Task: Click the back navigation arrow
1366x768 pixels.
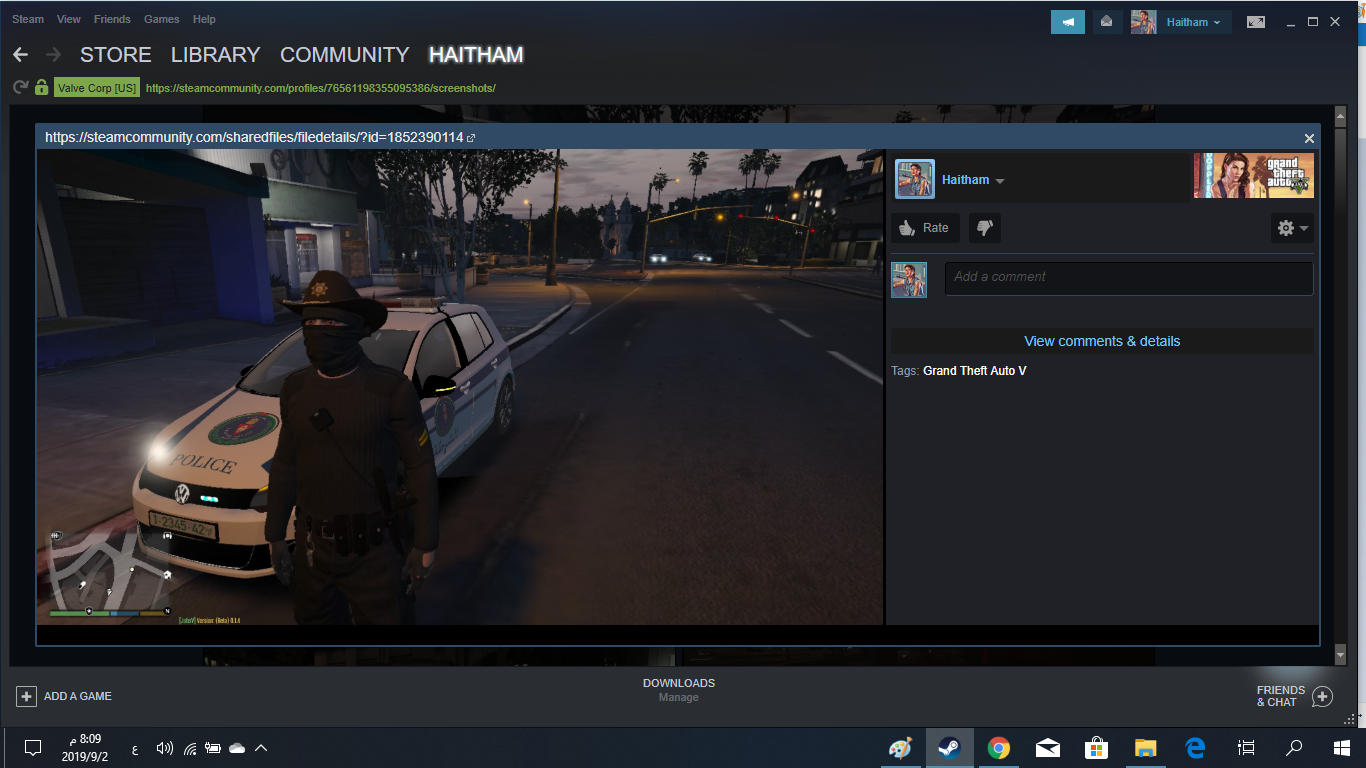Action: [x=20, y=55]
